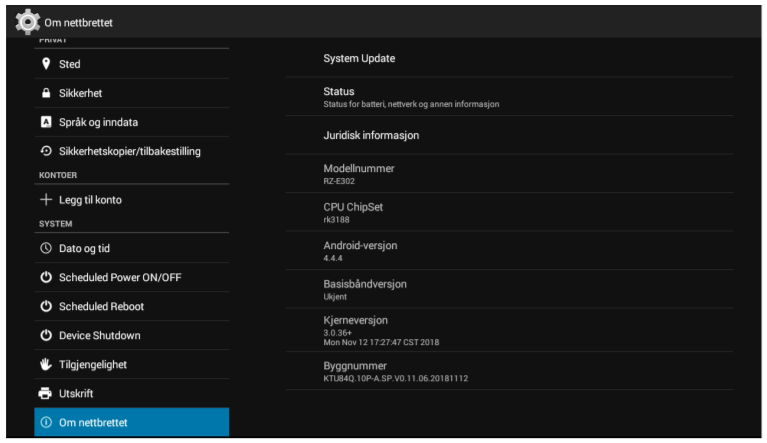
Task: Click the power icon beside Scheduled Reboot
Action: click(x=46, y=306)
